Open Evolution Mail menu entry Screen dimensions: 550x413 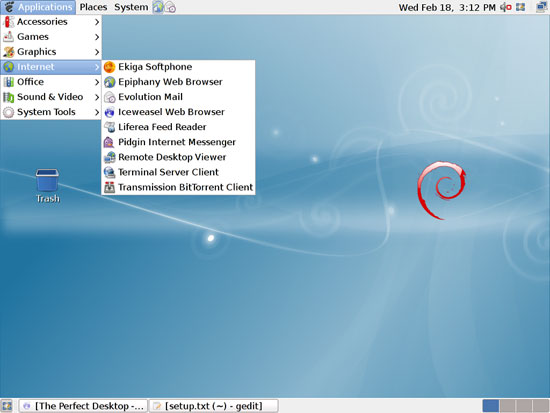tap(179, 97)
